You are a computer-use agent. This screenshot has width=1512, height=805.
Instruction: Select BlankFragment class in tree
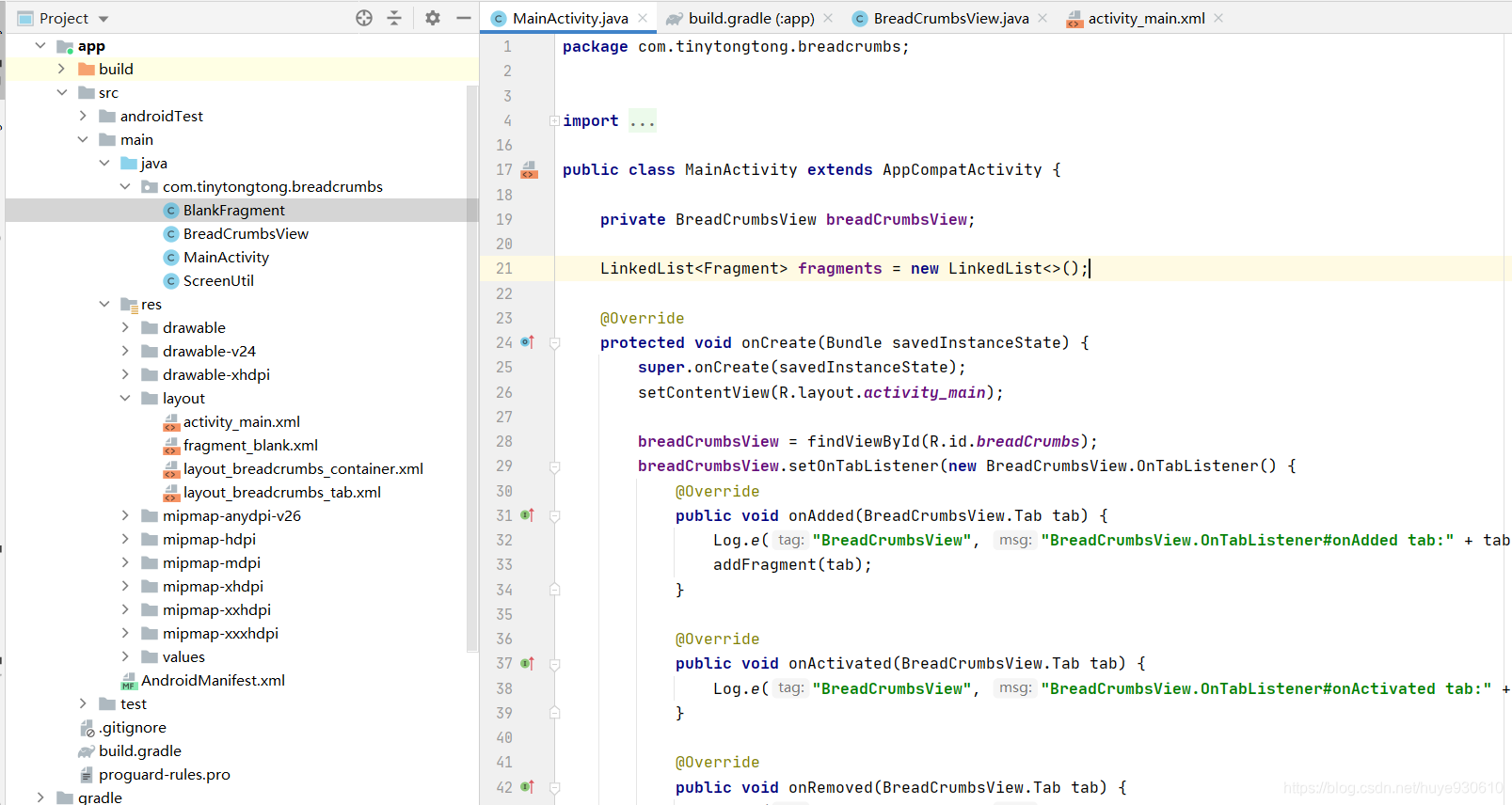tap(233, 210)
